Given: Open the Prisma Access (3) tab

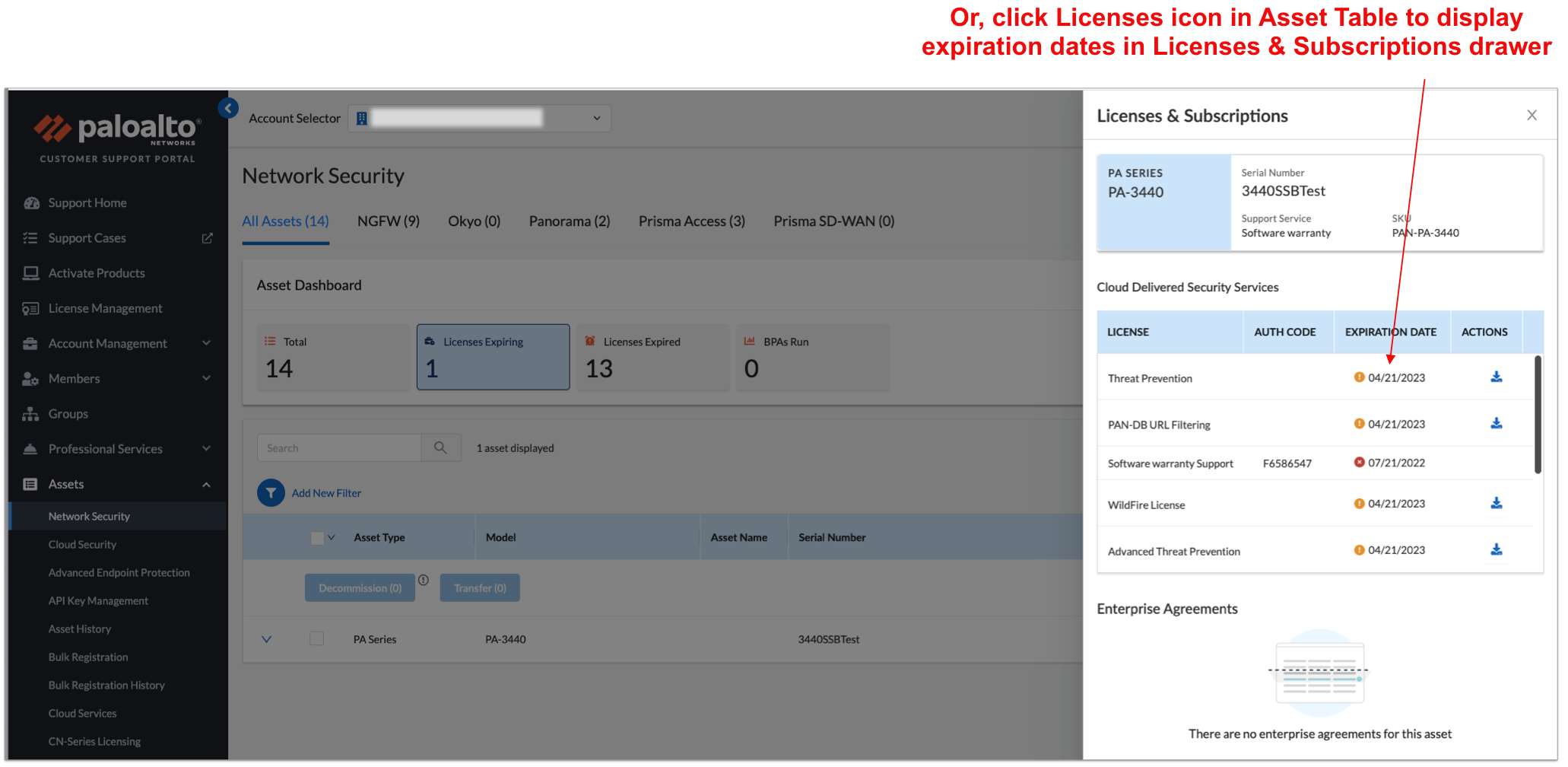Looking at the screenshot, I should 691,221.
